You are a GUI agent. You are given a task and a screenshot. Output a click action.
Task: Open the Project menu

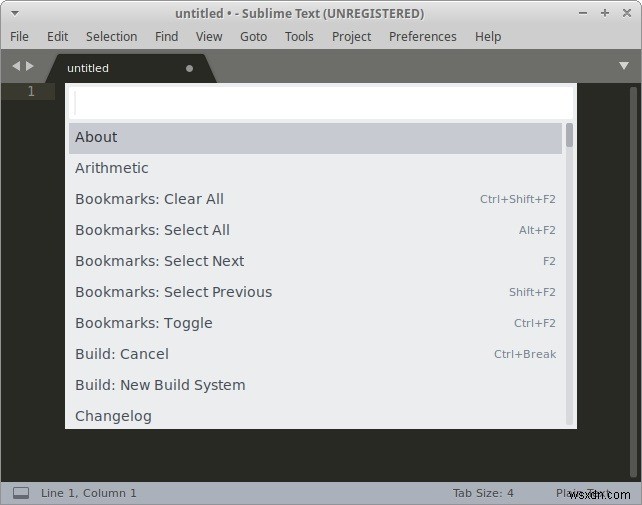[351, 36]
